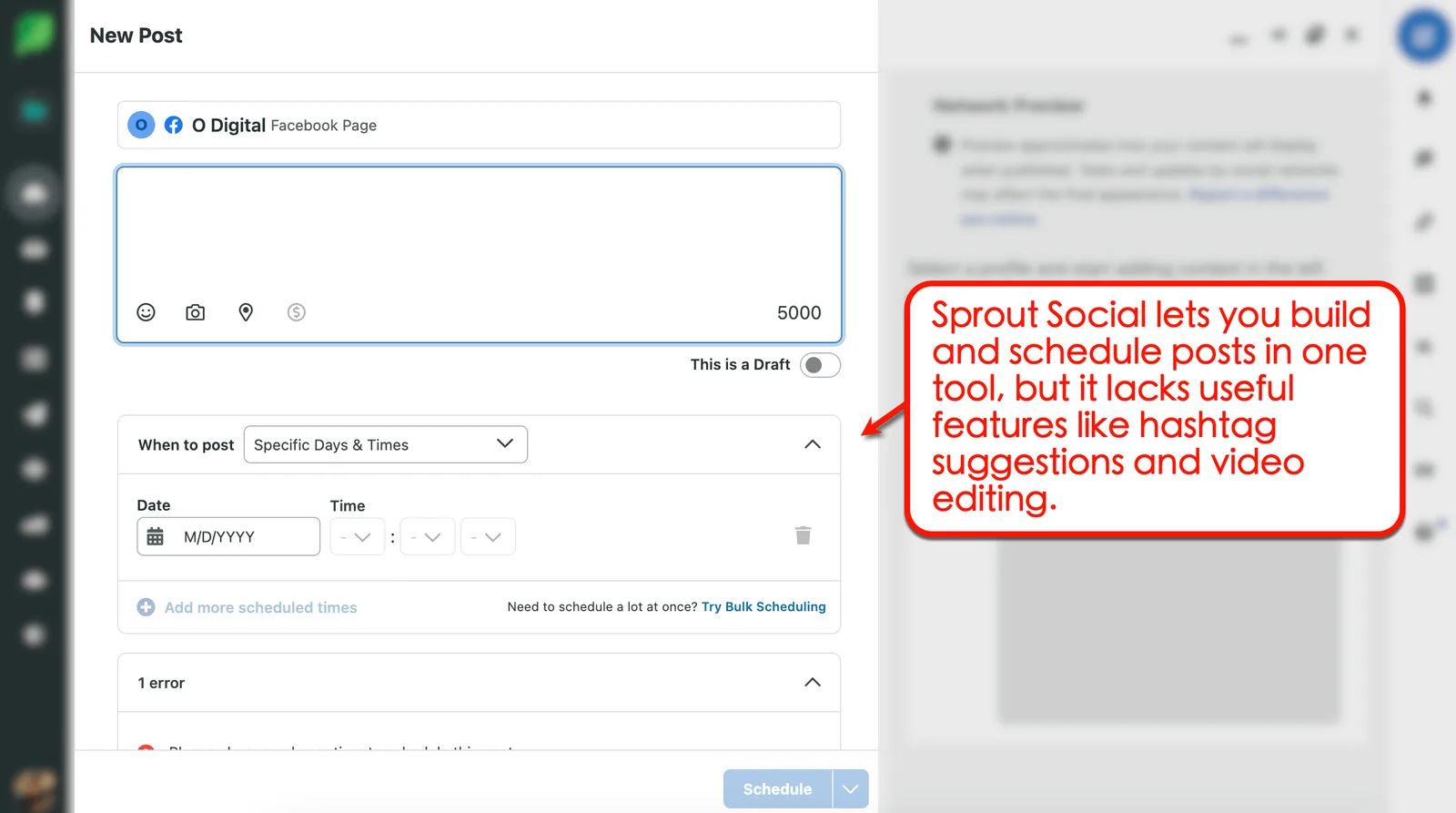The height and width of the screenshot is (813, 1456).
Task: Click the calendar icon in the Date field
Action: (x=156, y=537)
